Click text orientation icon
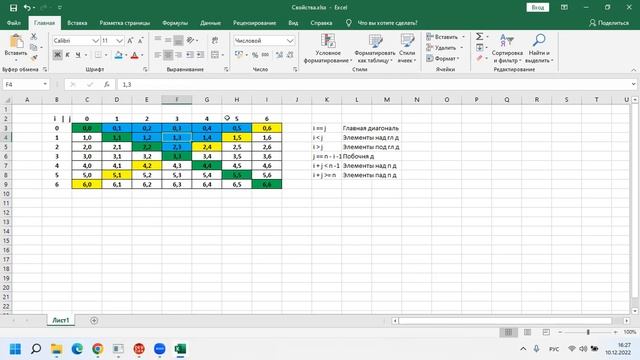The image size is (640, 360). pyautogui.click(x=190, y=40)
